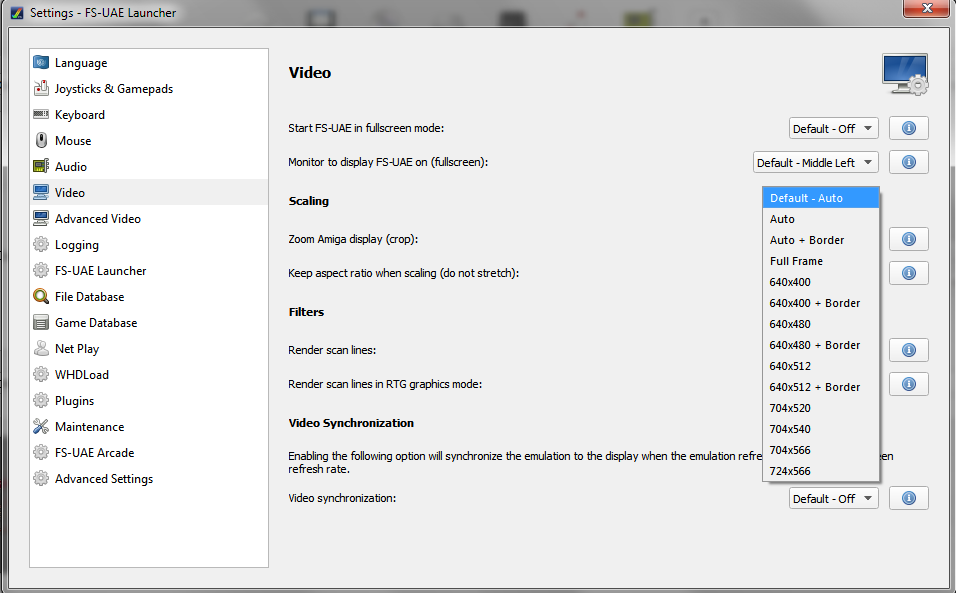The image size is (956, 593).
Task: Click info button for video synchronization
Action: coord(908,498)
